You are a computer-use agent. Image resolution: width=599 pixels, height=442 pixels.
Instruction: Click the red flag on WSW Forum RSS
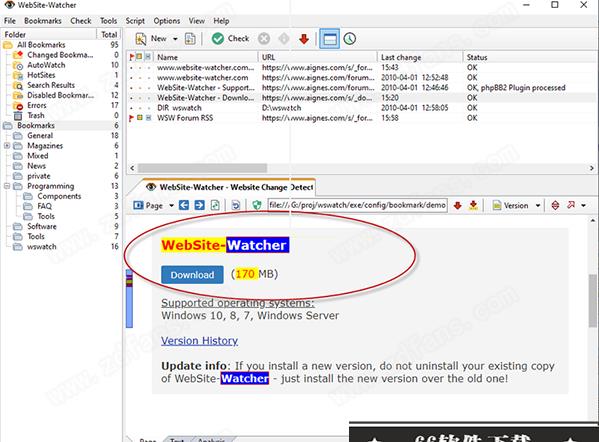131,118
